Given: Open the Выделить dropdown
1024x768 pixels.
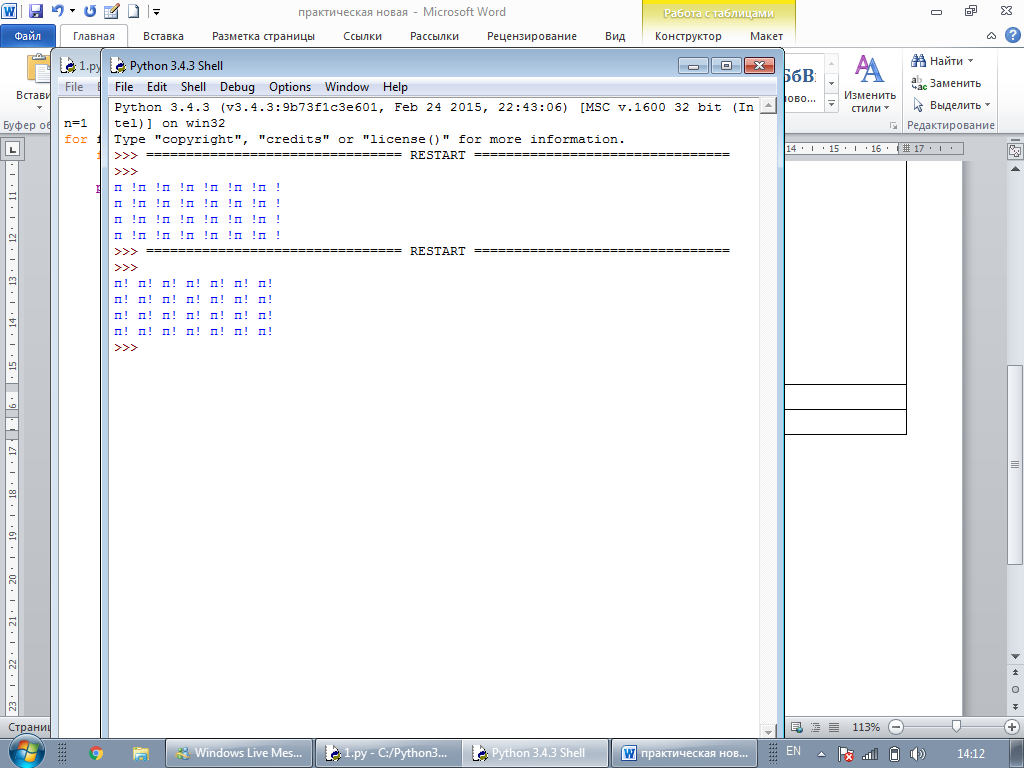Looking at the screenshot, I should (x=951, y=105).
